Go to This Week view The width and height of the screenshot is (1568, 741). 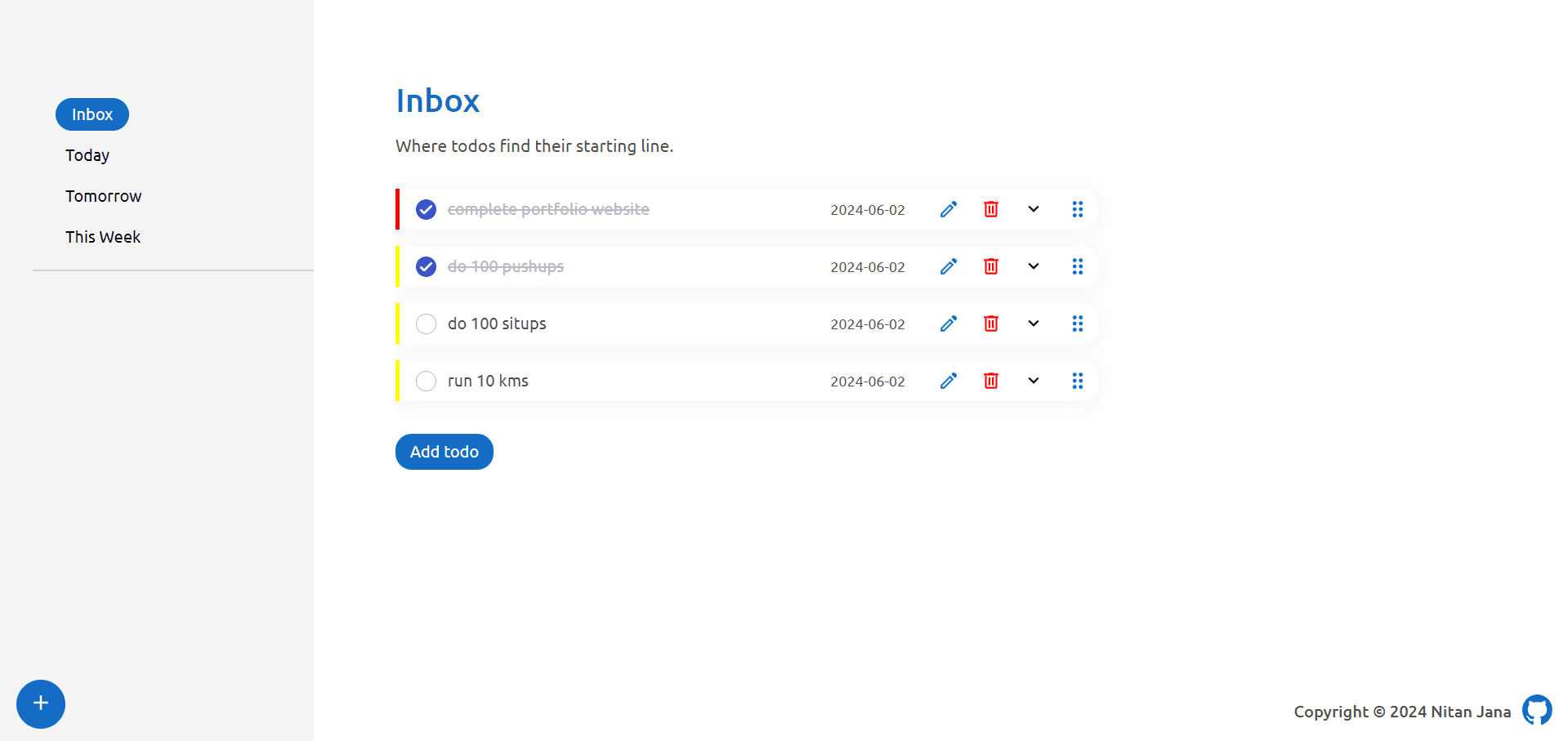pyautogui.click(x=103, y=237)
